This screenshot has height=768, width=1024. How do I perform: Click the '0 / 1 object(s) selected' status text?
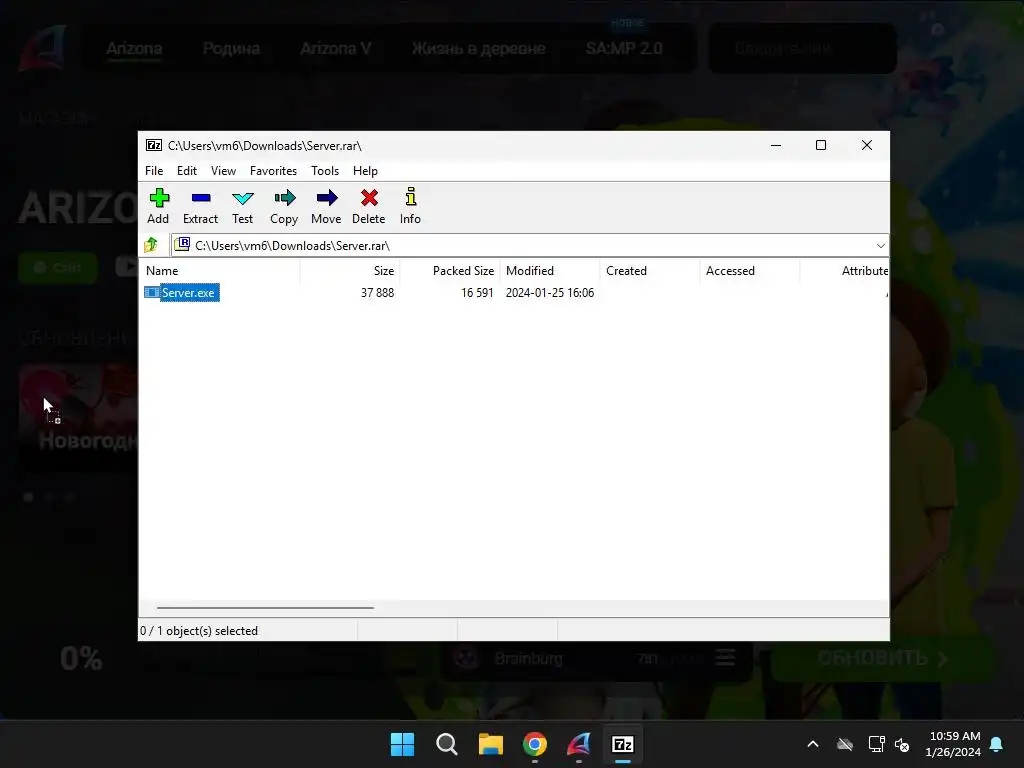[x=199, y=631]
